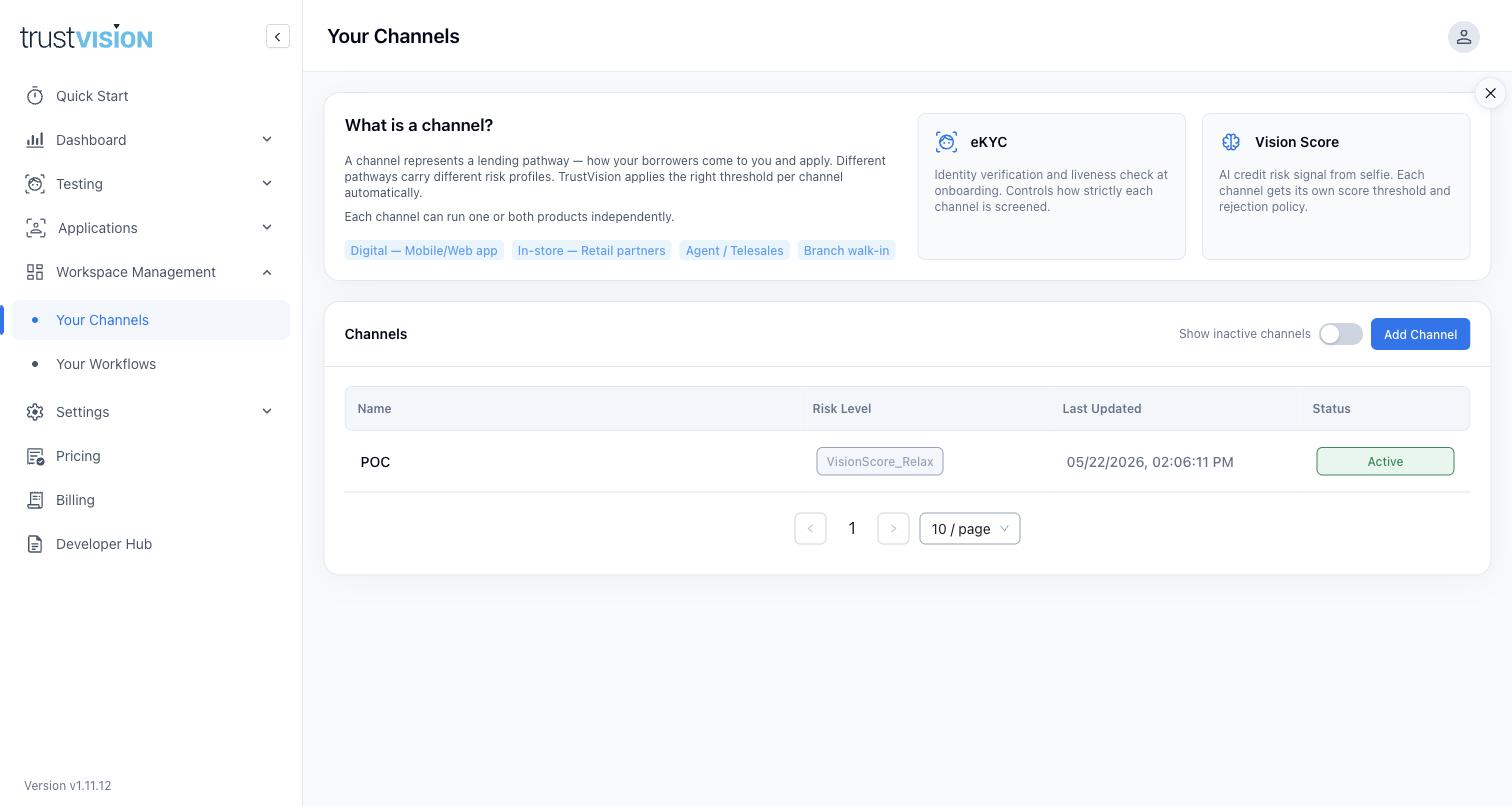Close the 'What is a channel?' info panel
This screenshot has width=1512, height=806.
pyautogui.click(x=1490, y=93)
